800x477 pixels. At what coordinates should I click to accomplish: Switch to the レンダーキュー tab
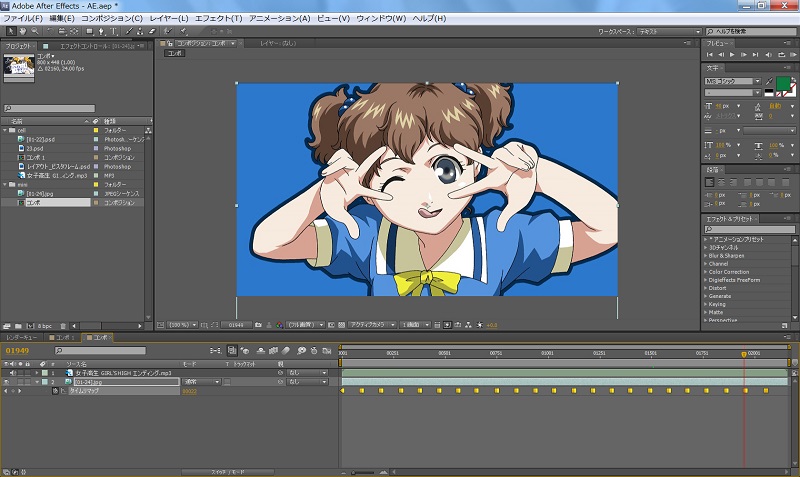tap(23, 338)
